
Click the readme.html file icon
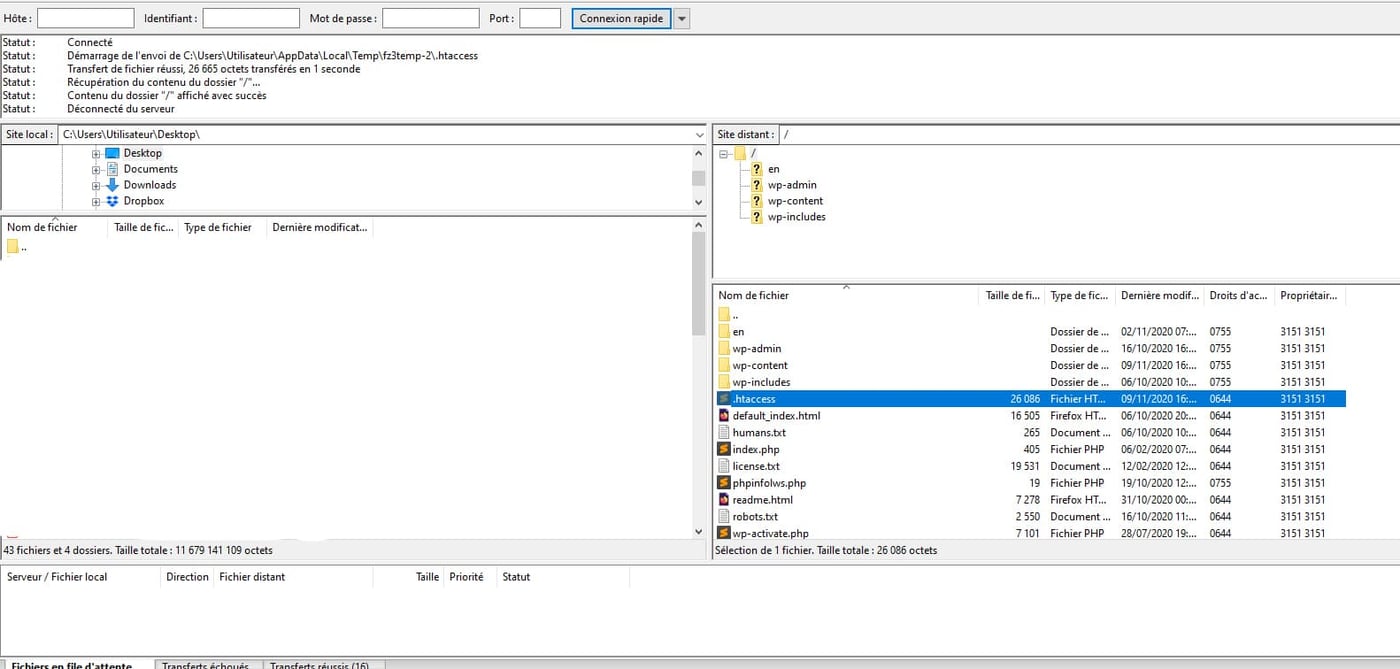click(725, 499)
